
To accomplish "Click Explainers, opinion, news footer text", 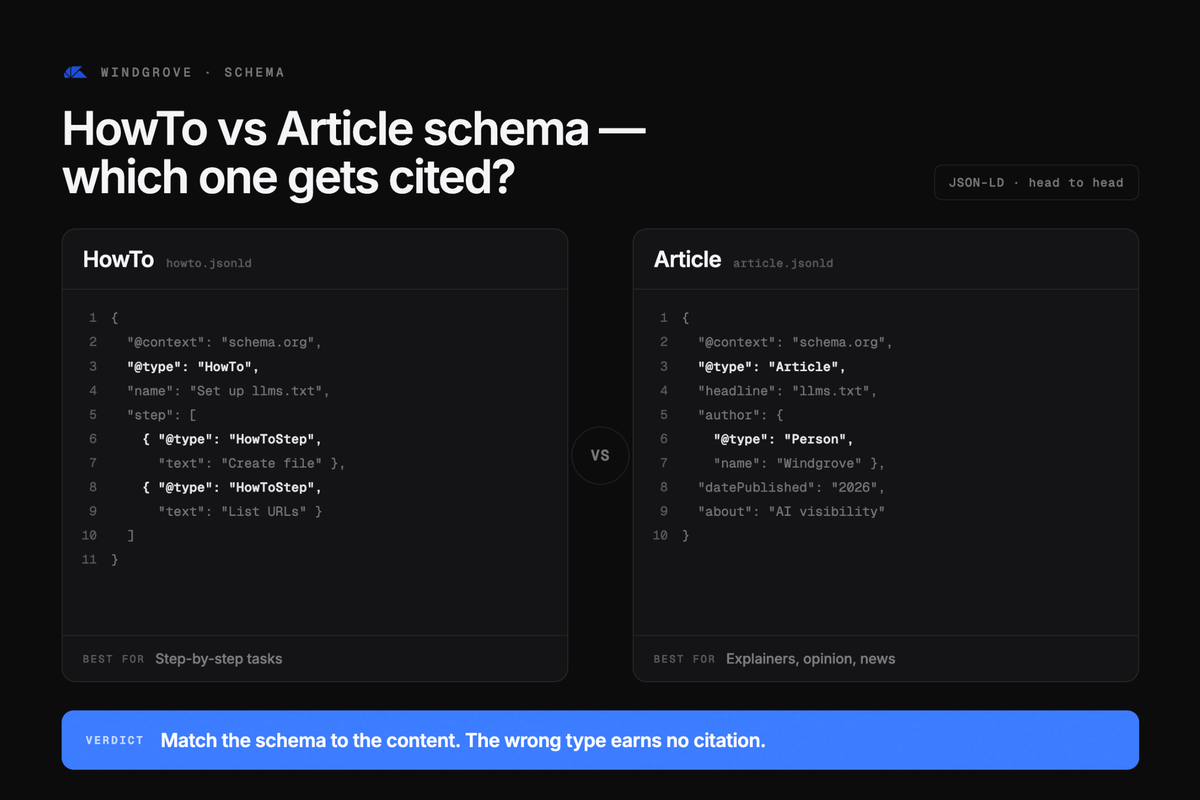I will [811, 659].
